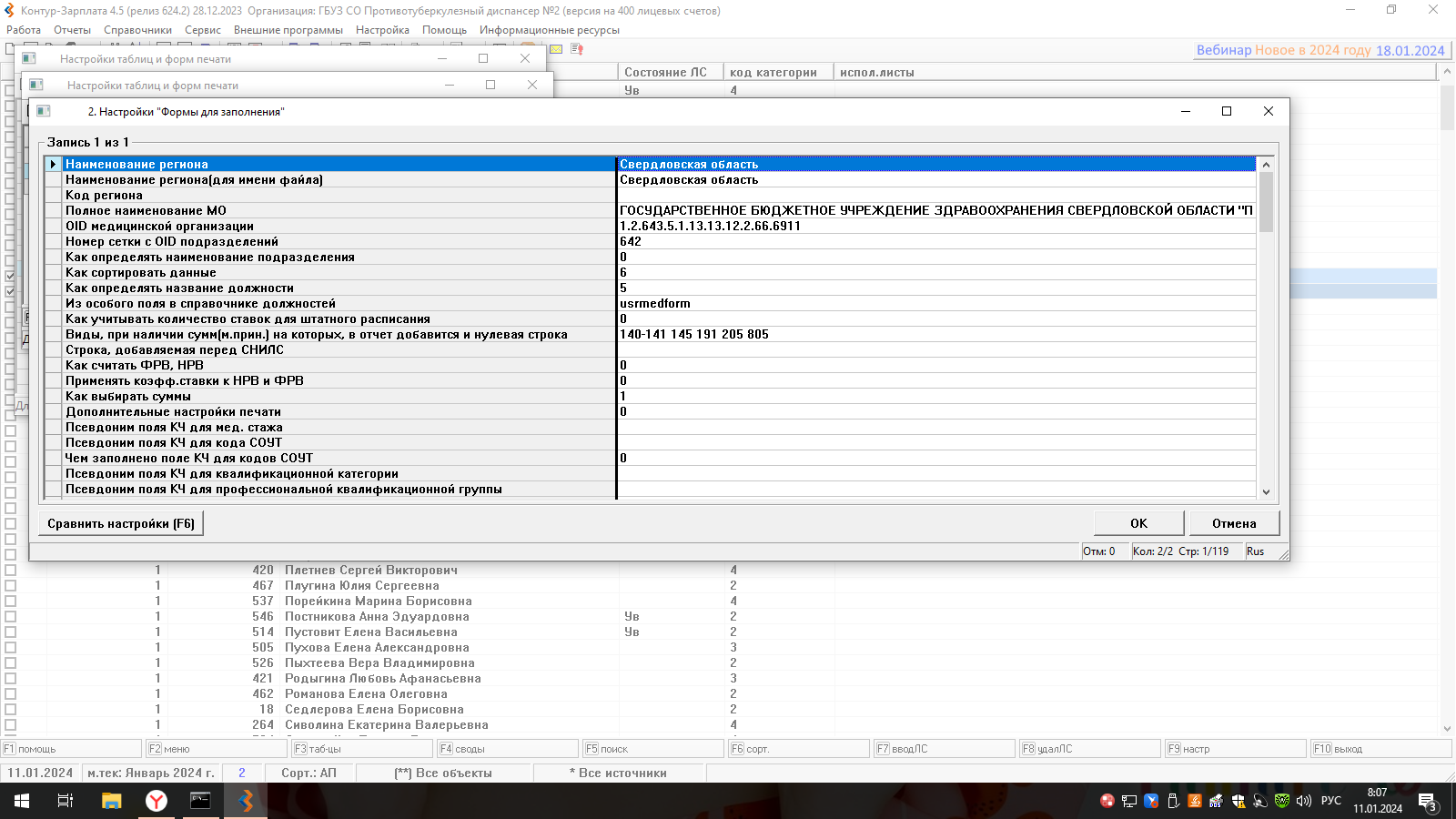Select the "140-141 145 191 205 805" value cell

[x=936, y=334]
